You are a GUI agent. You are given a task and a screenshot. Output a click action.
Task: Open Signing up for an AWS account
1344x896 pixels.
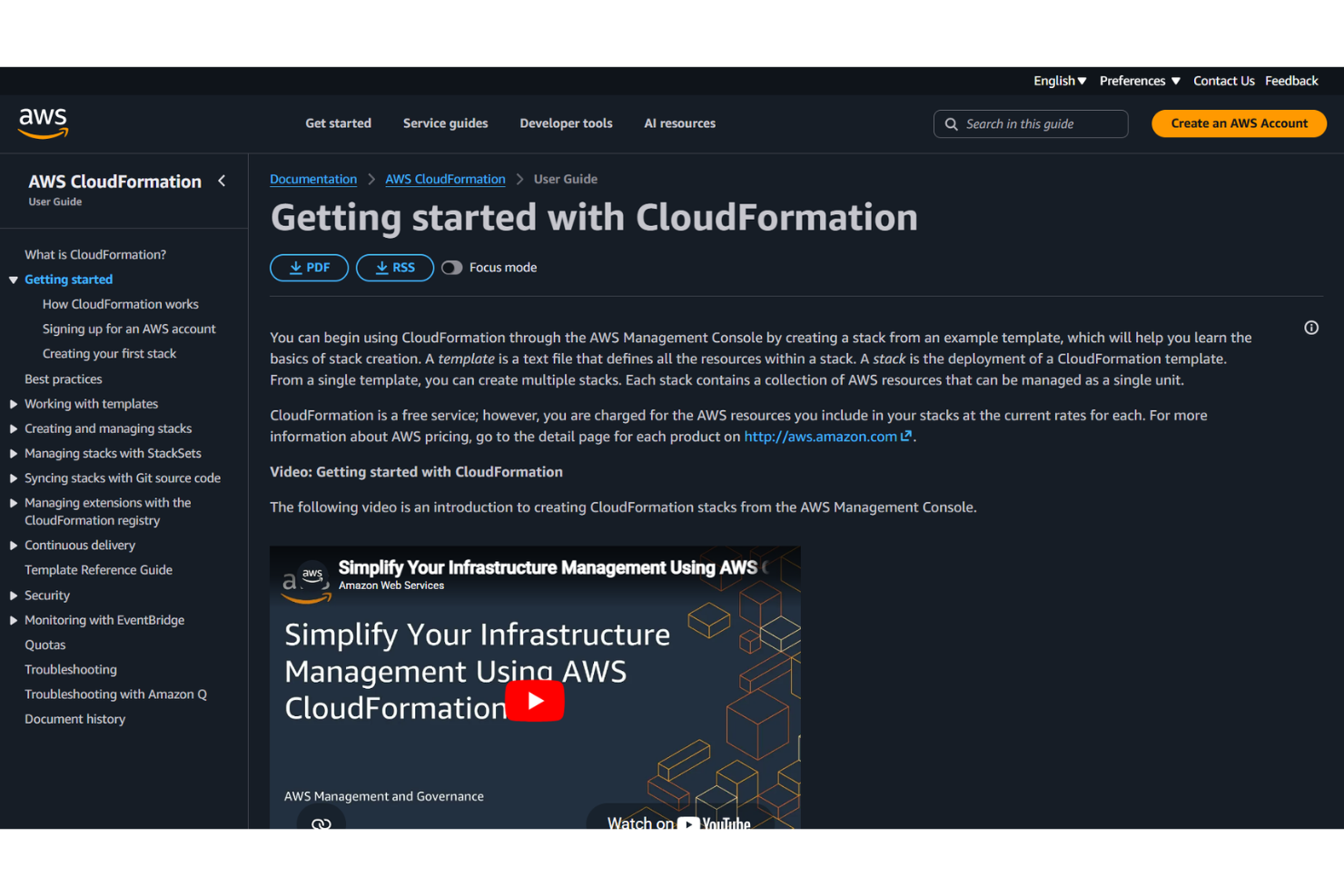pyautogui.click(x=129, y=329)
